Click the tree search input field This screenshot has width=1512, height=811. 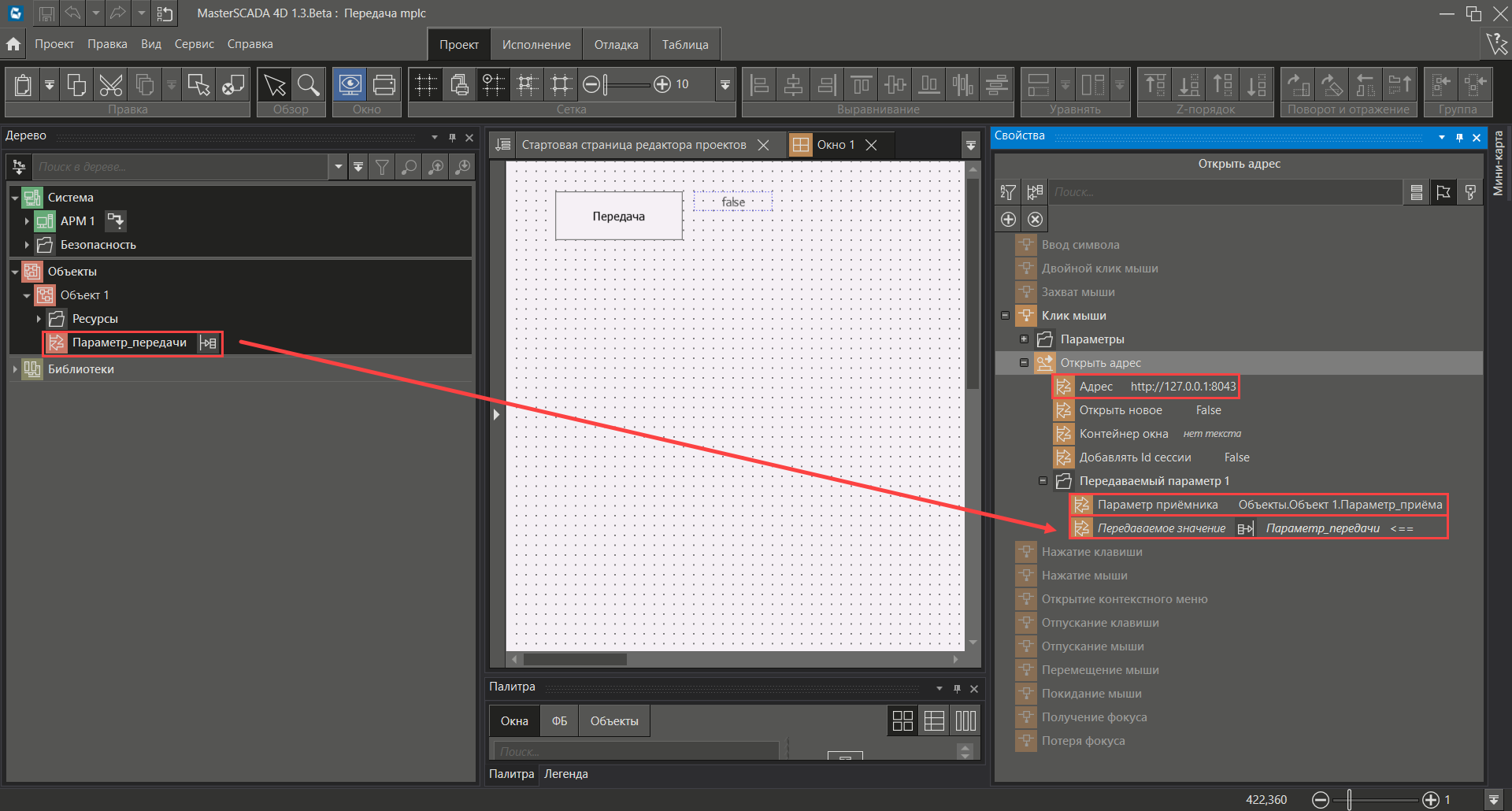tap(181, 167)
